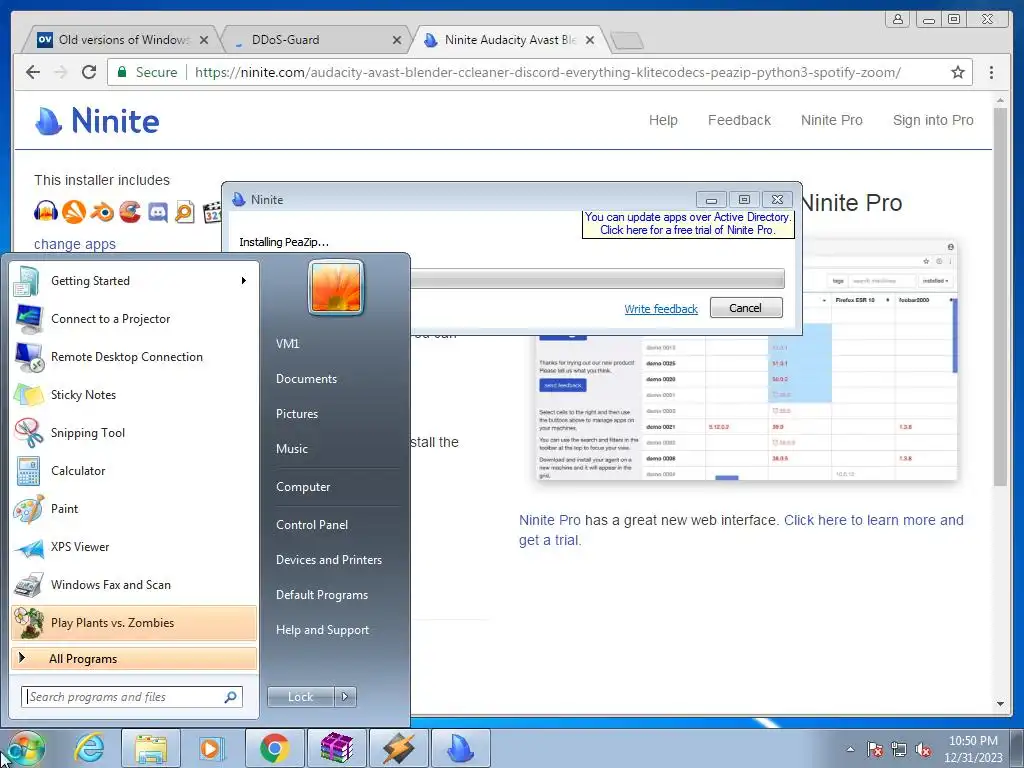Image resolution: width=1024 pixels, height=768 pixels.
Task: Click the Blender icon in installer list
Action: coord(102,212)
